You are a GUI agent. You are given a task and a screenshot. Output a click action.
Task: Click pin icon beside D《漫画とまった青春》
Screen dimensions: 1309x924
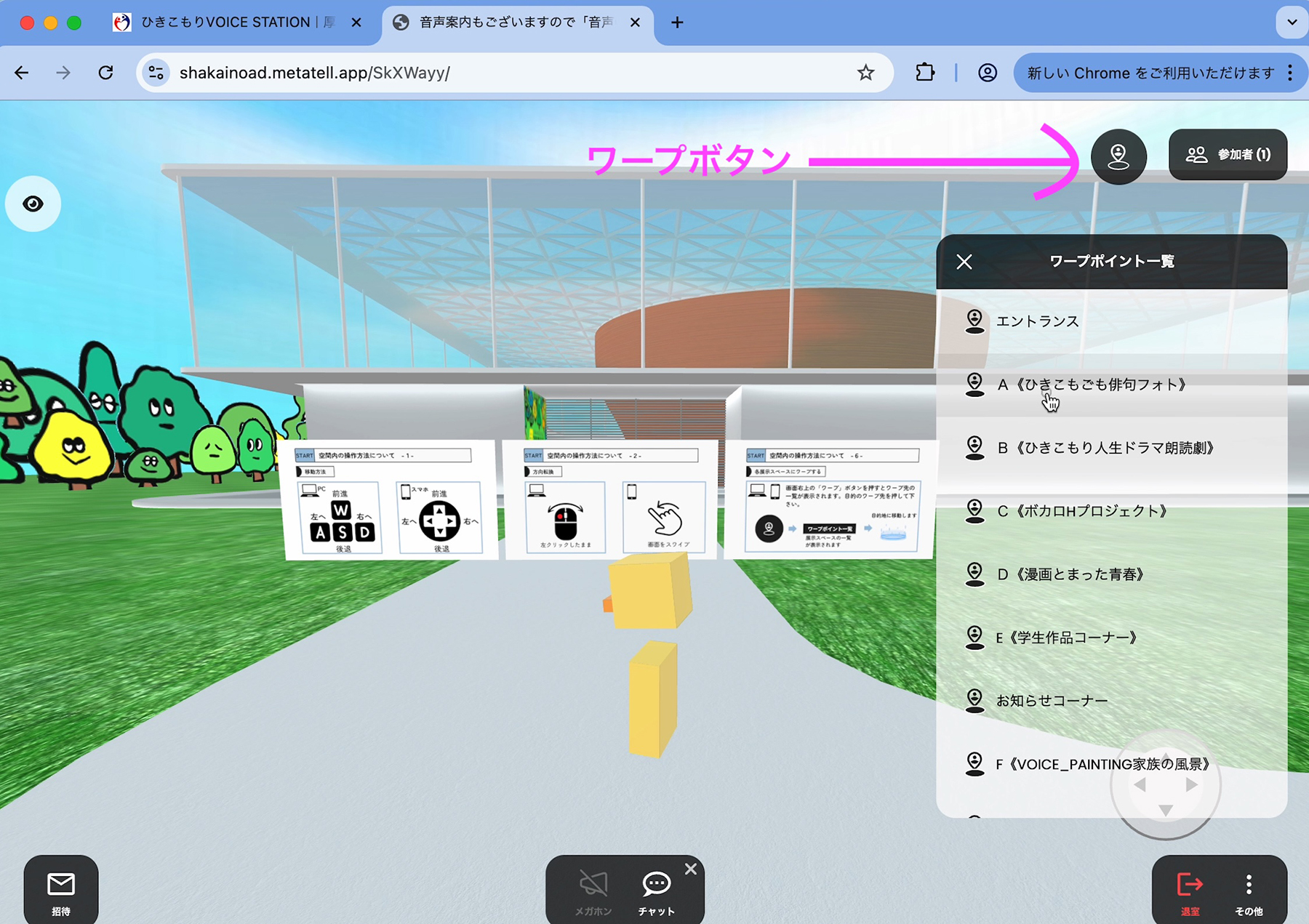pos(974,574)
